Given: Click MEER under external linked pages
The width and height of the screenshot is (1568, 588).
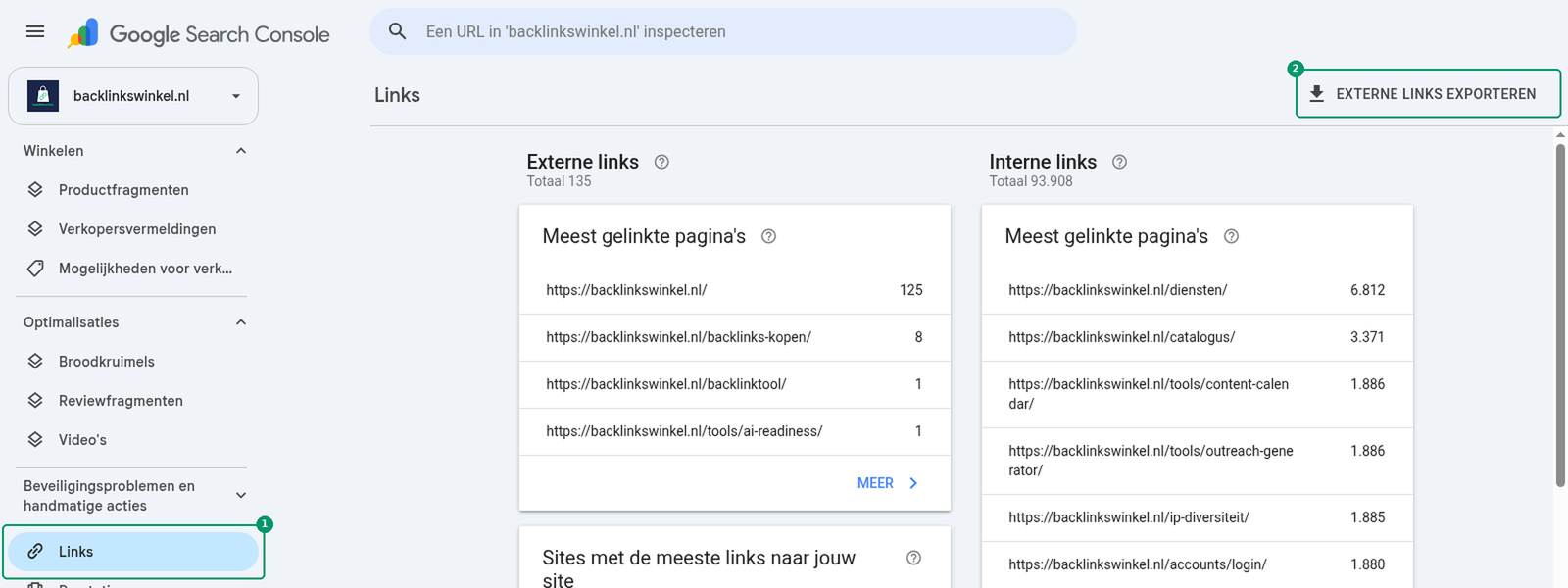Looking at the screenshot, I should [875, 483].
